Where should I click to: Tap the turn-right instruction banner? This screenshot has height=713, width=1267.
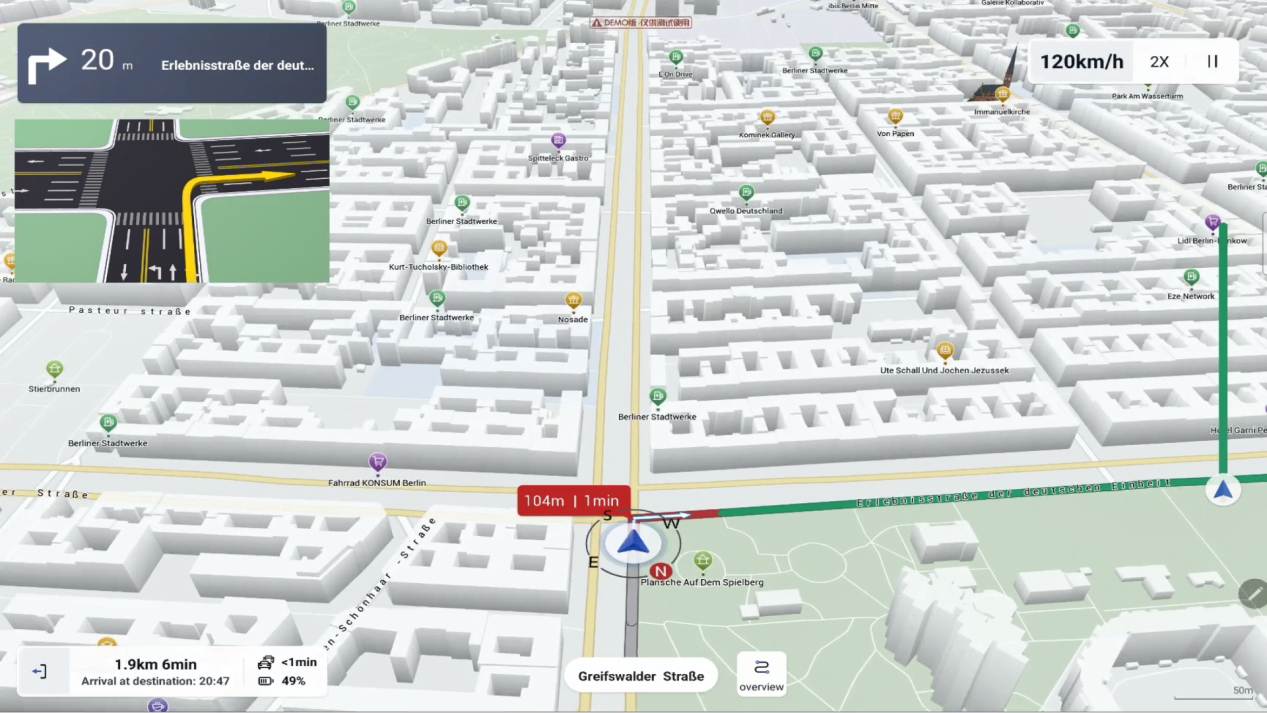[x=172, y=64]
